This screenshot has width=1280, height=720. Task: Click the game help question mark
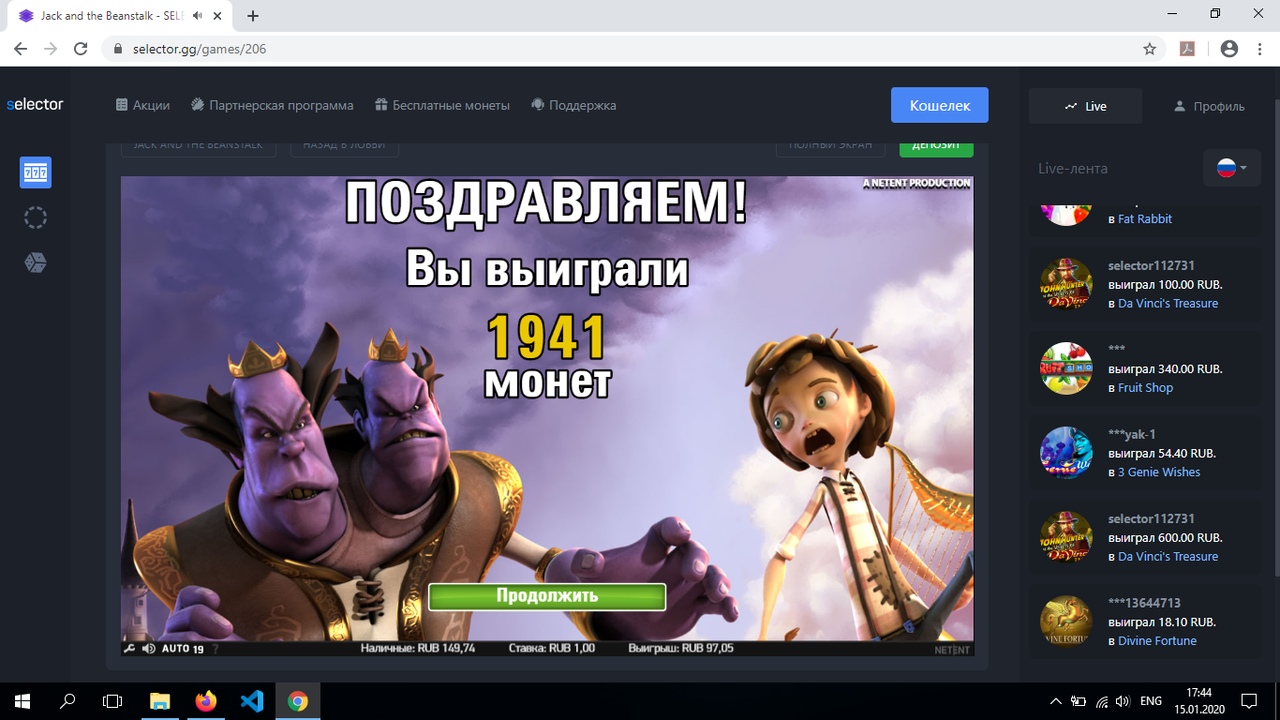coord(215,648)
